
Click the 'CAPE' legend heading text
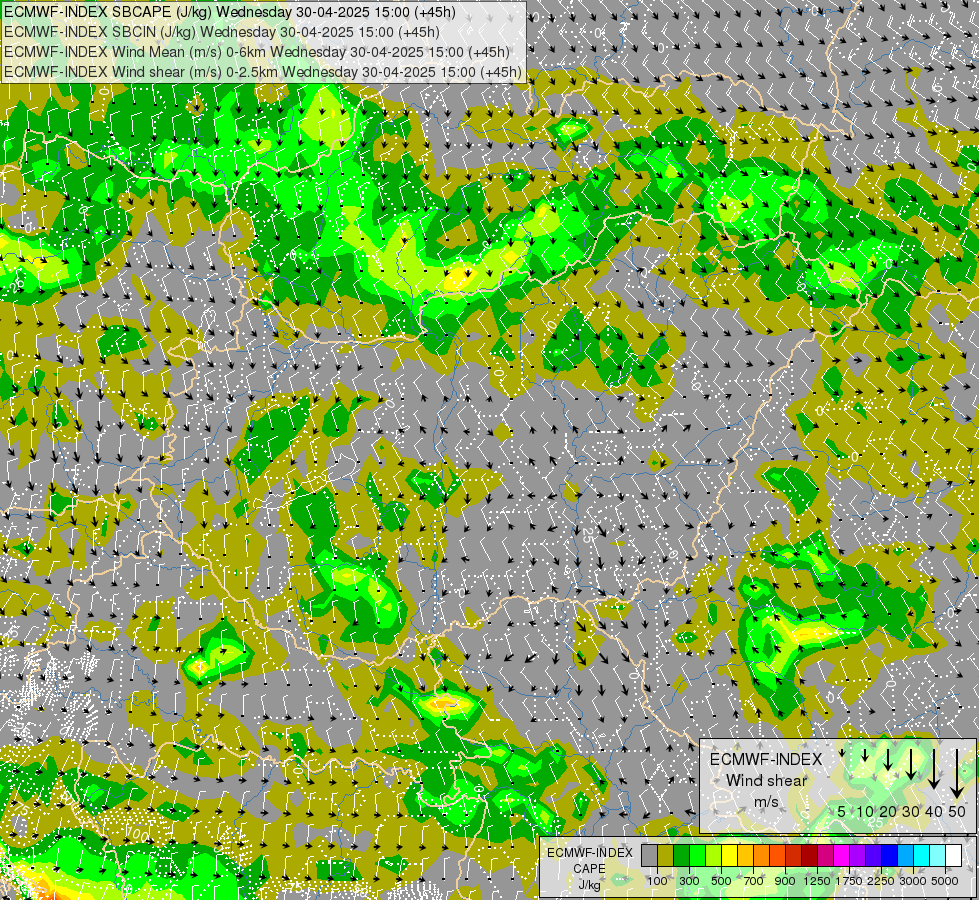[x=589, y=869]
